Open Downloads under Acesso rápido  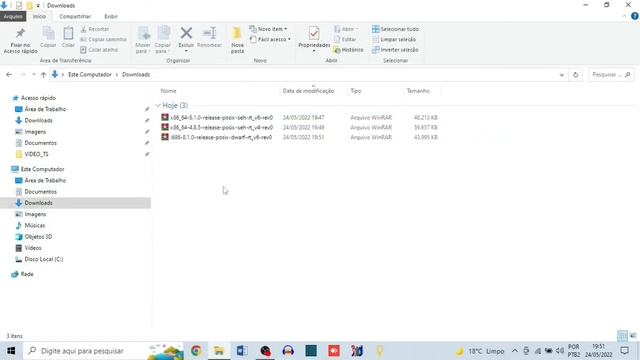[38, 120]
